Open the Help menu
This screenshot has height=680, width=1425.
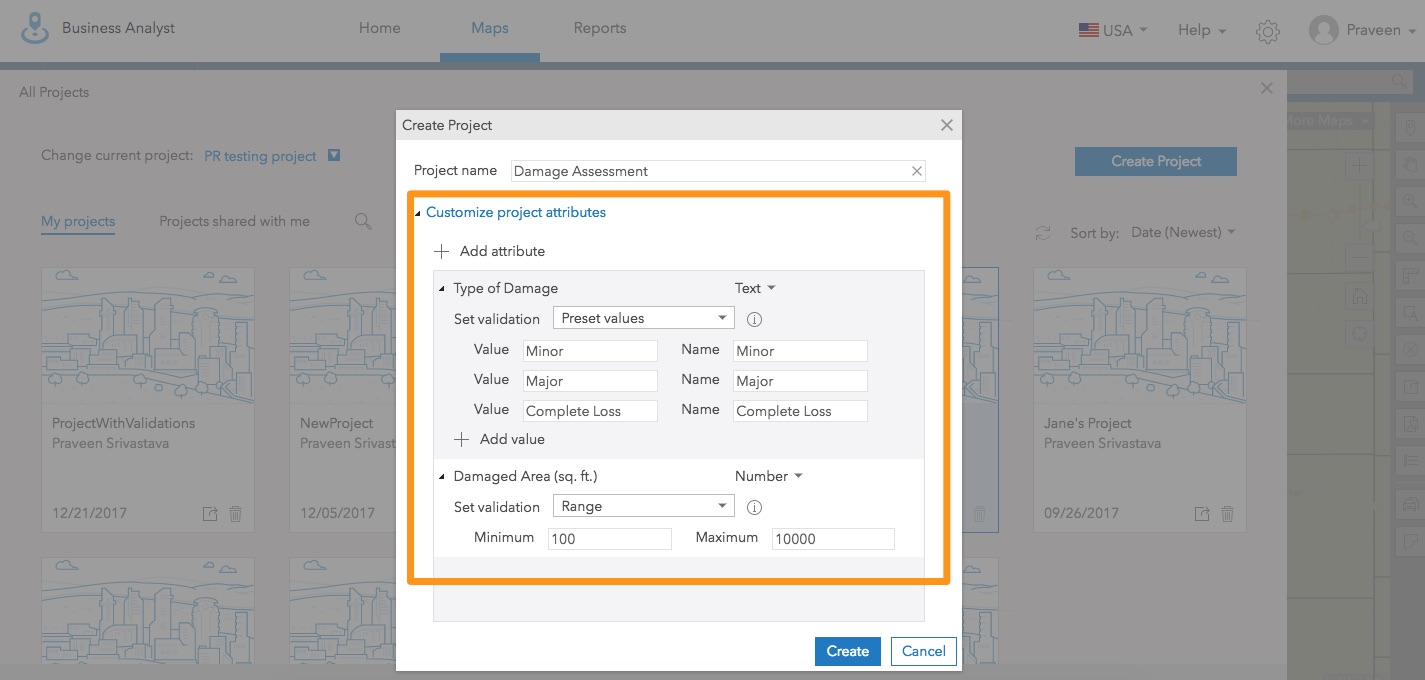pyautogui.click(x=1201, y=30)
